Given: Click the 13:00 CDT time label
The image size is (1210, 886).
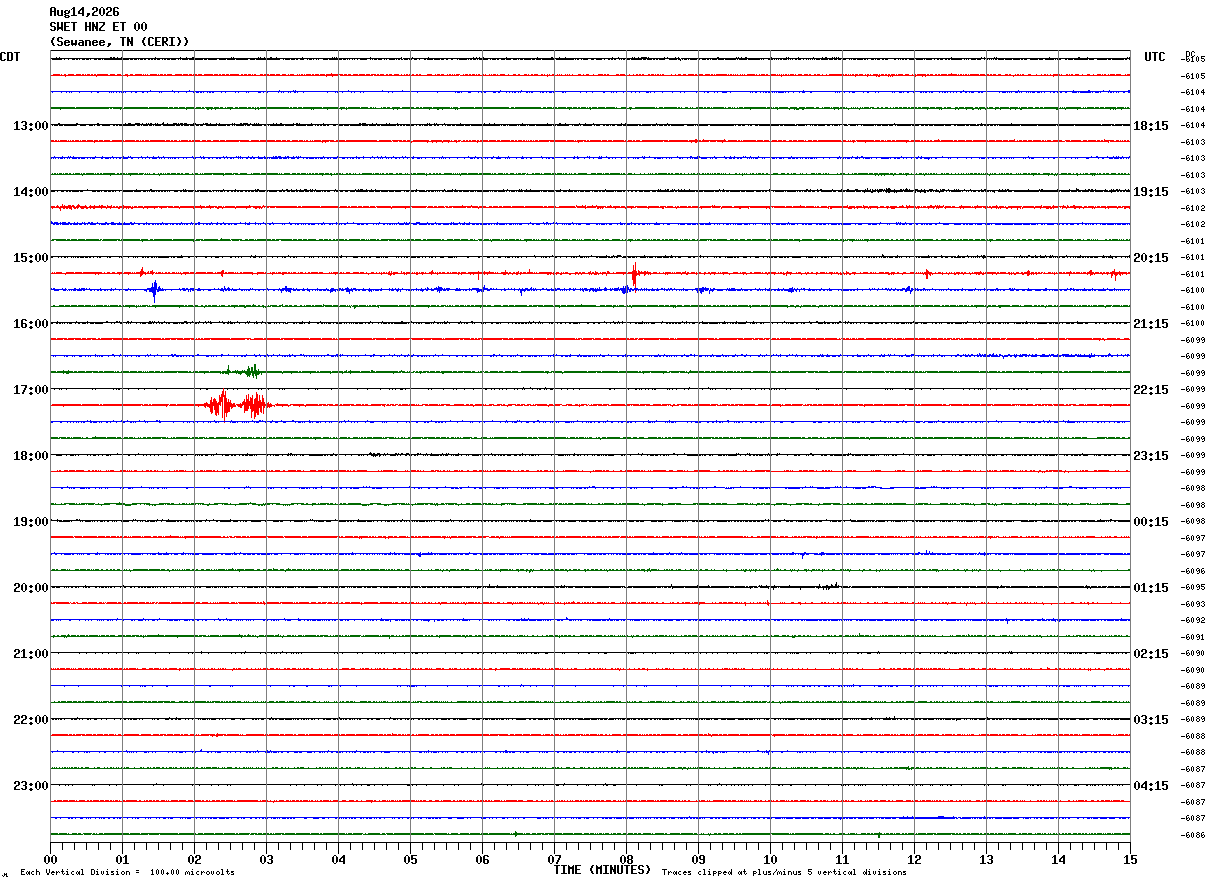Looking at the screenshot, I should [x=31, y=126].
